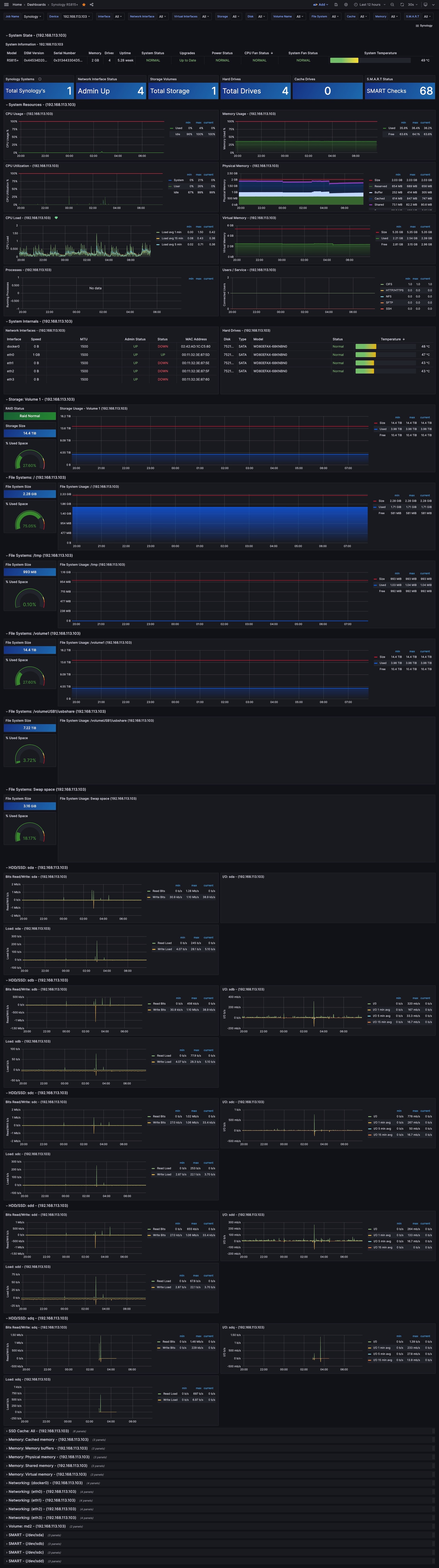Expand the Memory: Cached memory row
Screen dimensions: 439x1568
point(48,1439)
